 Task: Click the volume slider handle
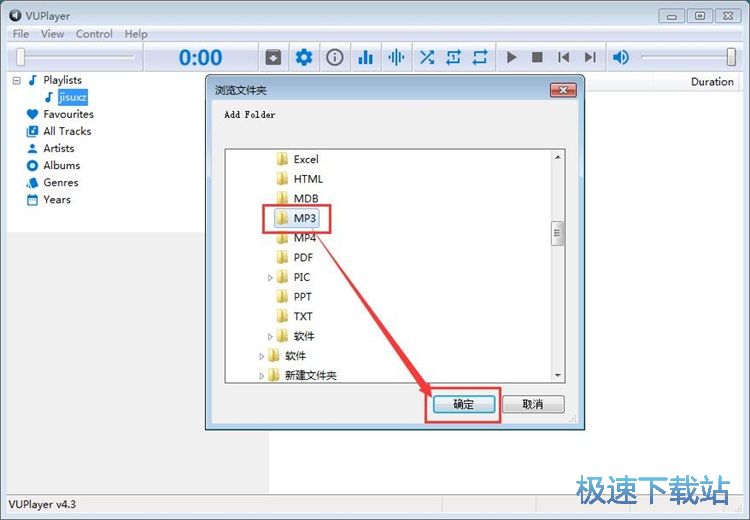pos(731,57)
